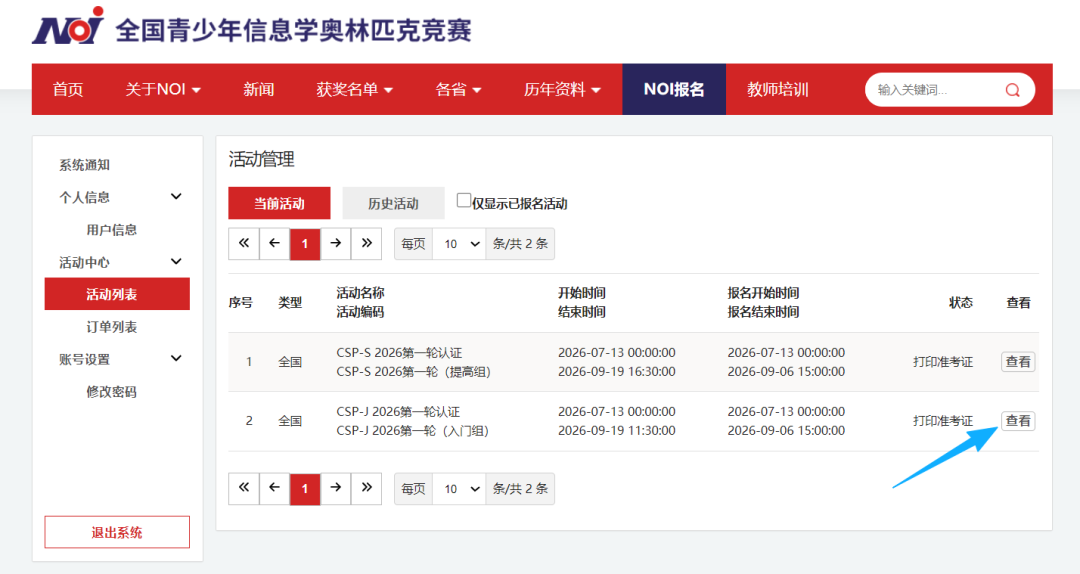Open 关于NOI dropdown menu

(x=163, y=90)
